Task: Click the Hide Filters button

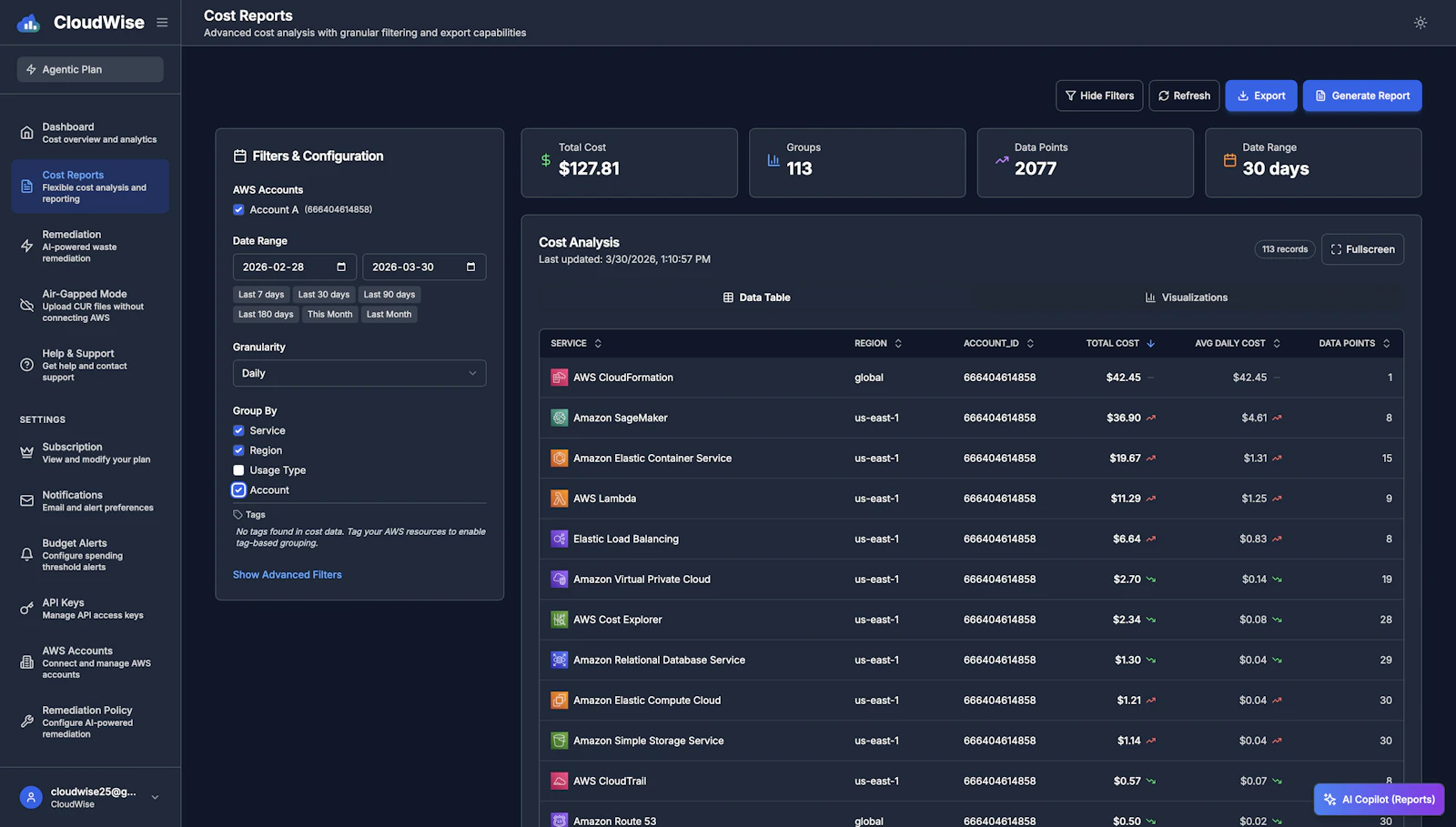Action: [x=1099, y=96]
